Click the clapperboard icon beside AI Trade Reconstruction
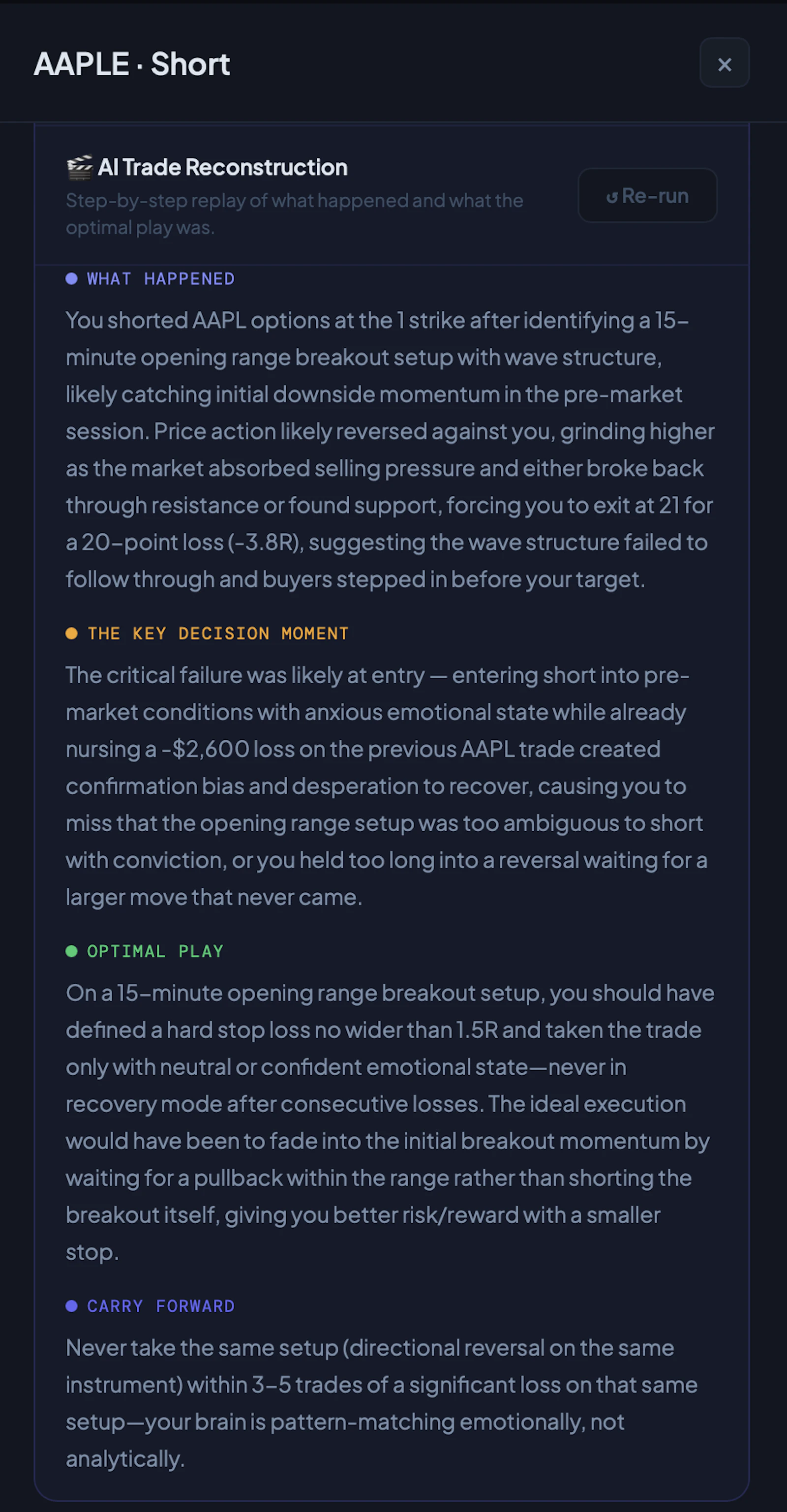787x1512 pixels. 79,167
